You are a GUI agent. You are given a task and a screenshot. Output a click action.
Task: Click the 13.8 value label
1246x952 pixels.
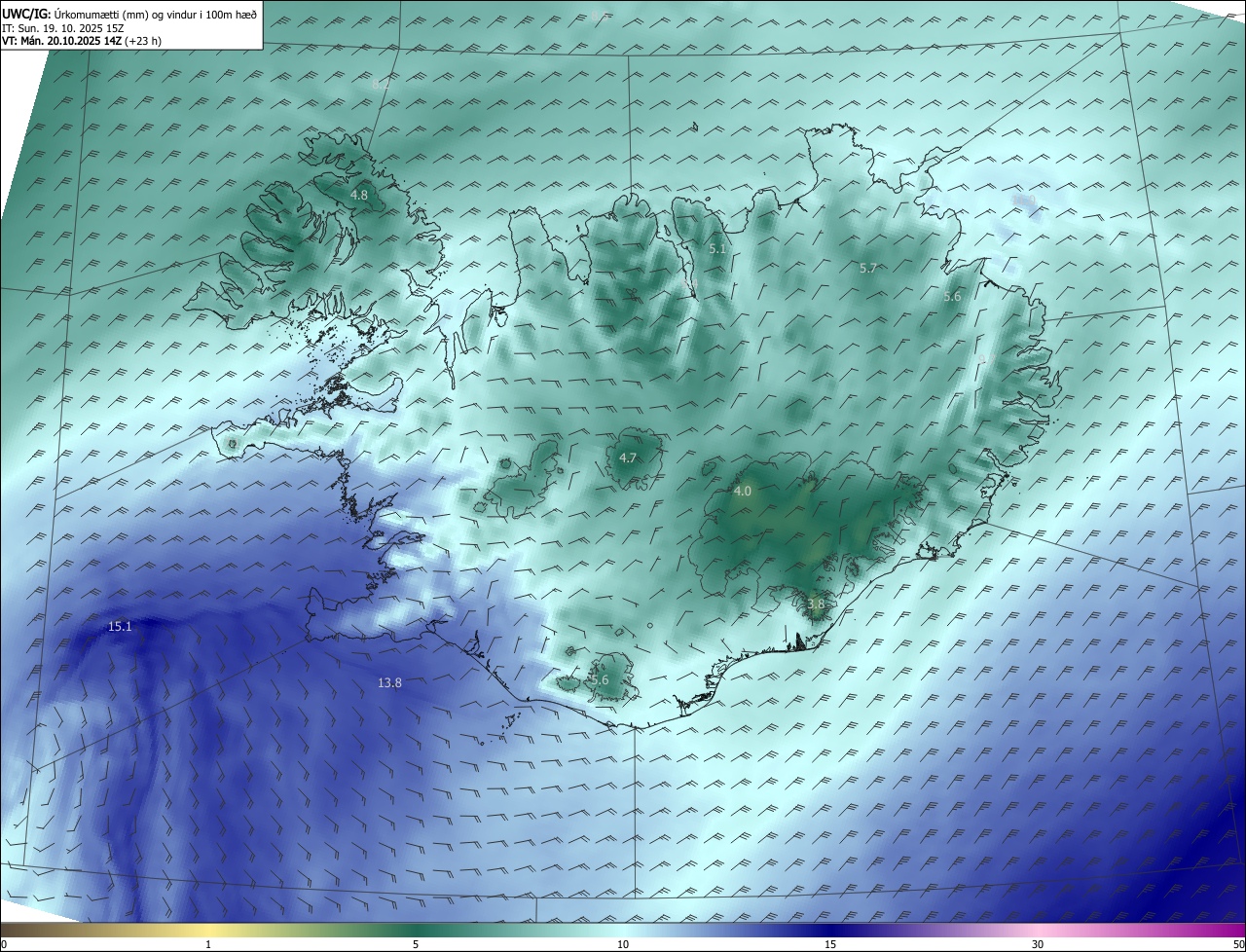(x=389, y=683)
